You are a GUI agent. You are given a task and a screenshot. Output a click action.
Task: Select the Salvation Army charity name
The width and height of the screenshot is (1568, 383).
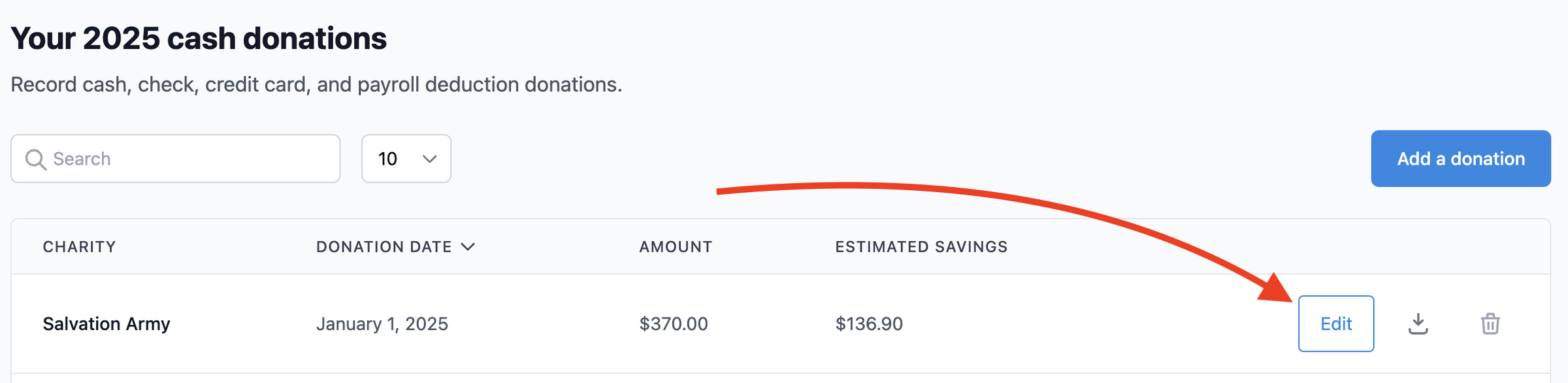(106, 323)
